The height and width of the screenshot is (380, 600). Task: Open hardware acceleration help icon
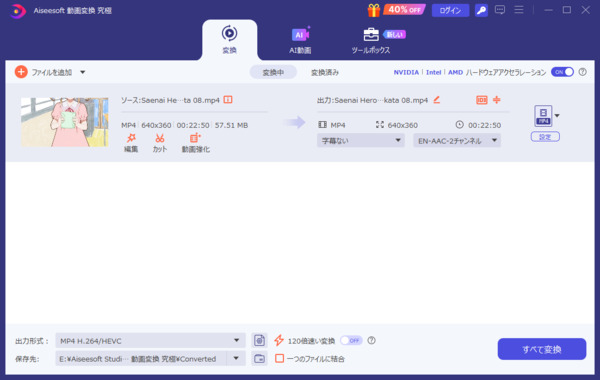click(582, 72)
